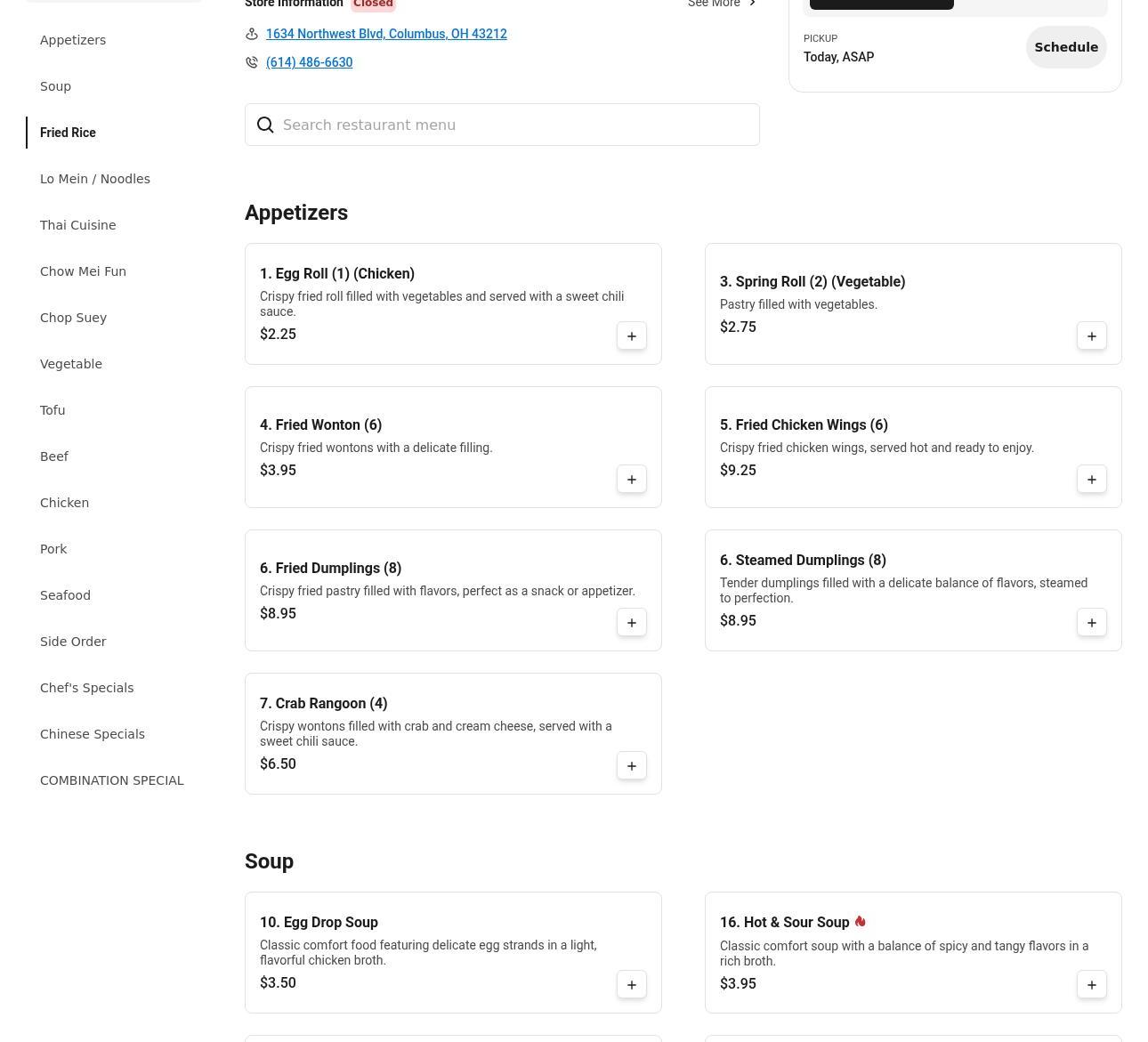Focus the Search restaurant menu field
The width and height of the screenshot is (1148, 1042).
tap(502, 125)
